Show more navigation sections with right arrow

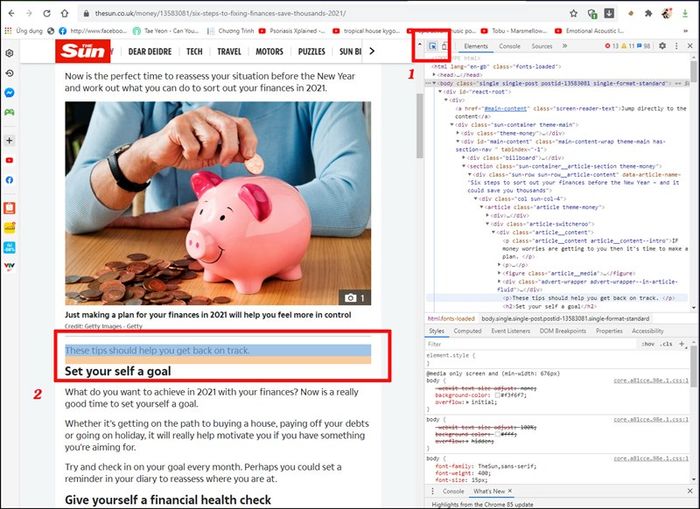(x=372, y=51)
